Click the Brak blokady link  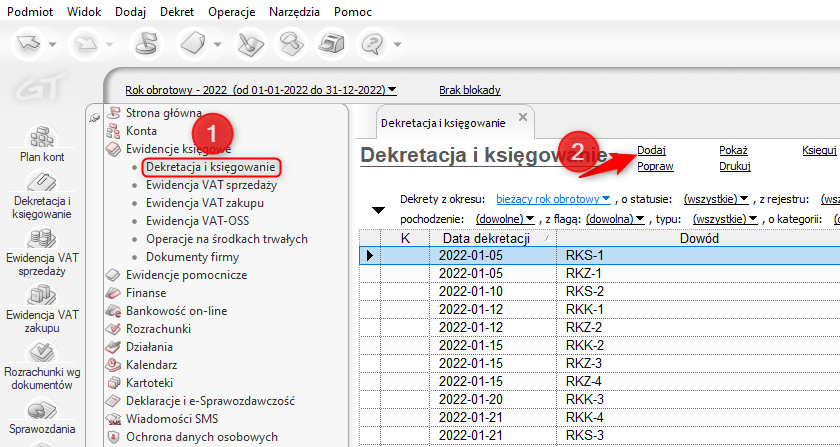click(470, 90)
